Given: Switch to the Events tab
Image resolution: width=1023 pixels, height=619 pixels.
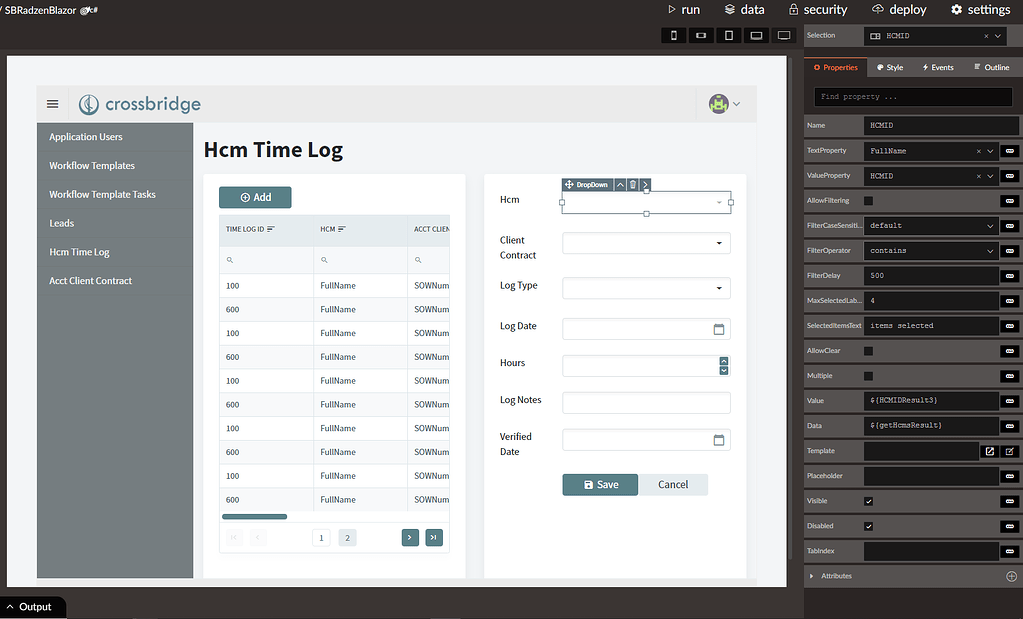Looking at the screenshot, I should coord(938,67).
